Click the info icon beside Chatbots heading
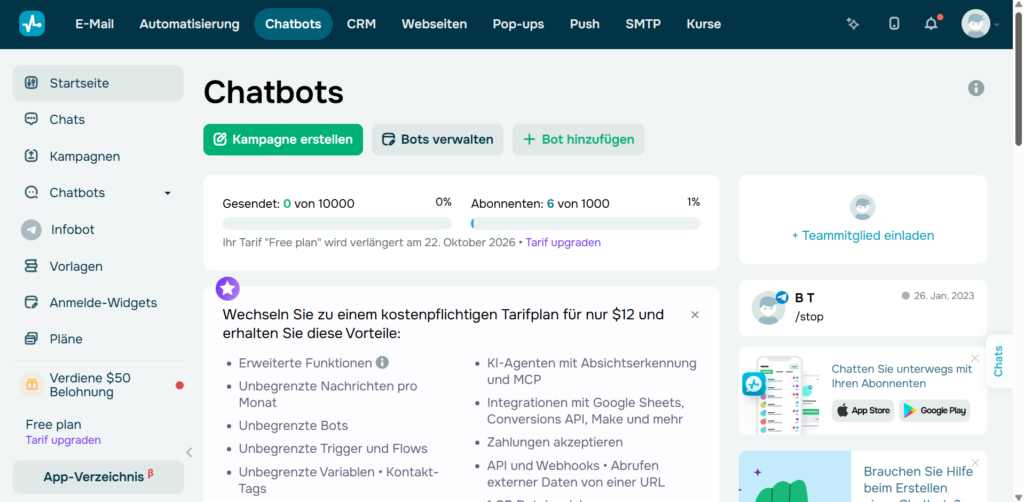Viewport: 1024px width, 502px height. click(976, 88)
